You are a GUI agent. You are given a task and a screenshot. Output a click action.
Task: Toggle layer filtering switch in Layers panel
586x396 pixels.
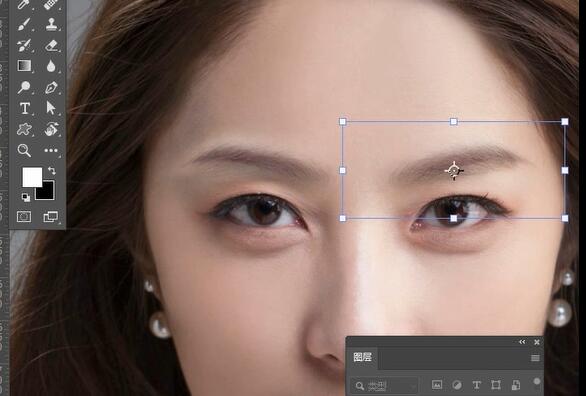tap(537, 381)
